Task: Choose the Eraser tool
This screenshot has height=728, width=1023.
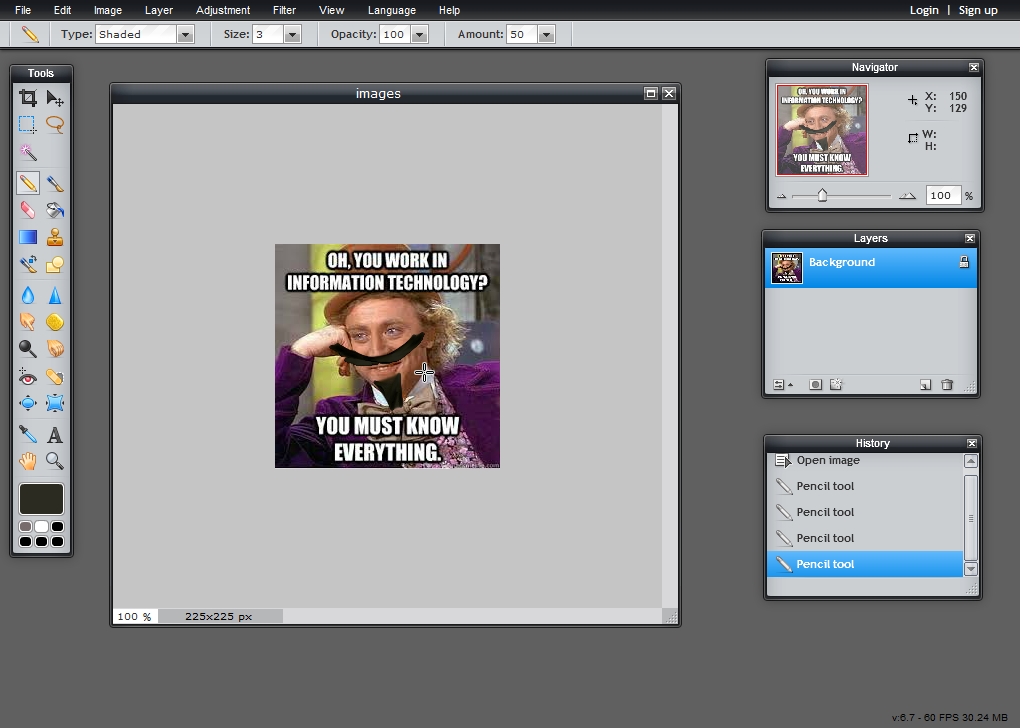Action: [x=28, y=210]
